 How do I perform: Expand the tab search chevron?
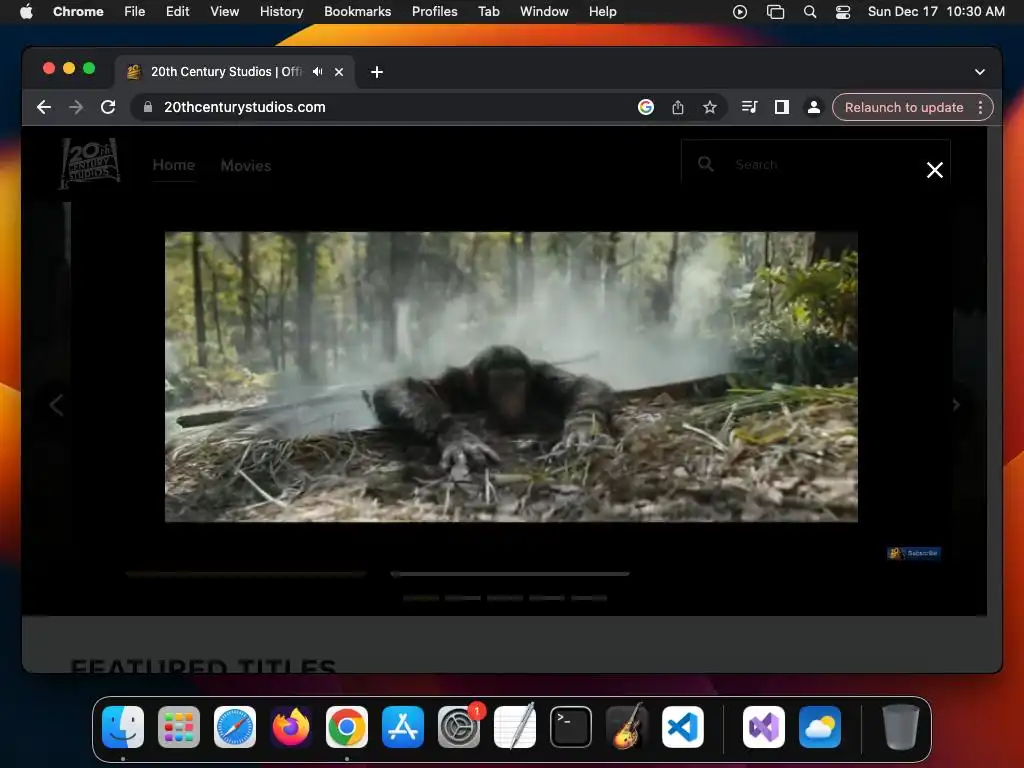point(980,72)
